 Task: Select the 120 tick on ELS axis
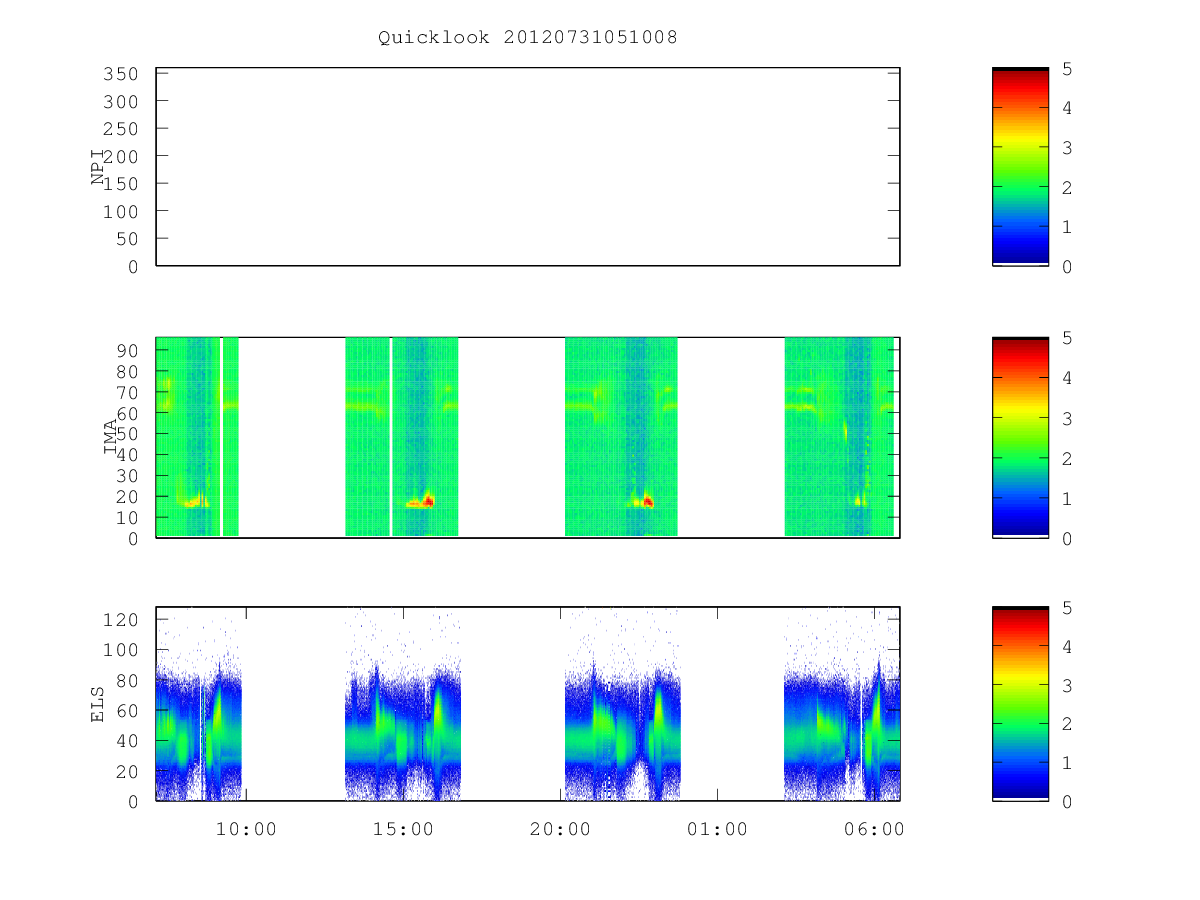point(123,620)
